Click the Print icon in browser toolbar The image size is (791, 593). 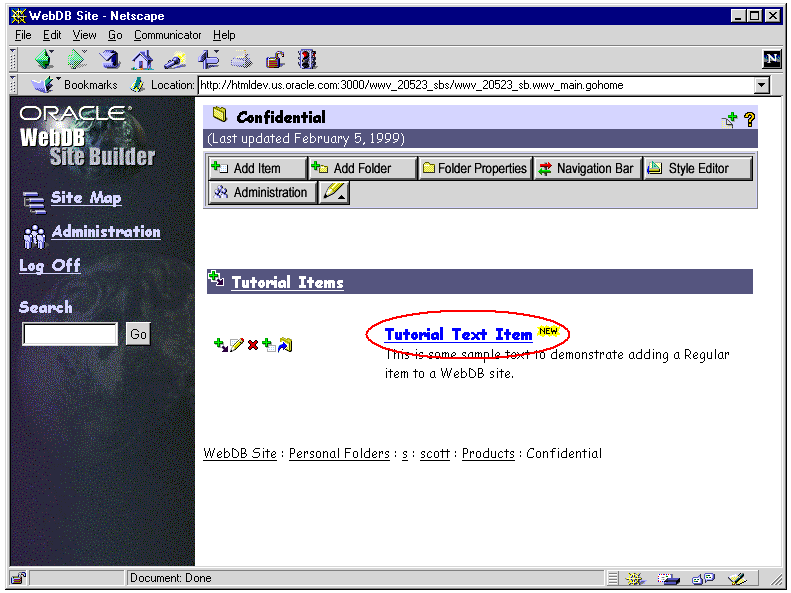(242, 59)
